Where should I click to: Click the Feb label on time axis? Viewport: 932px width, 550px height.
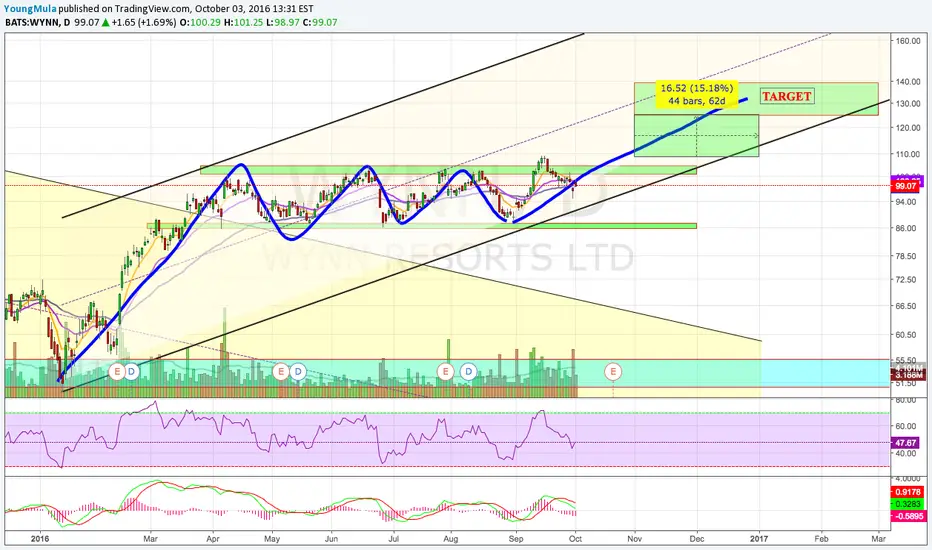coord(821,539)
